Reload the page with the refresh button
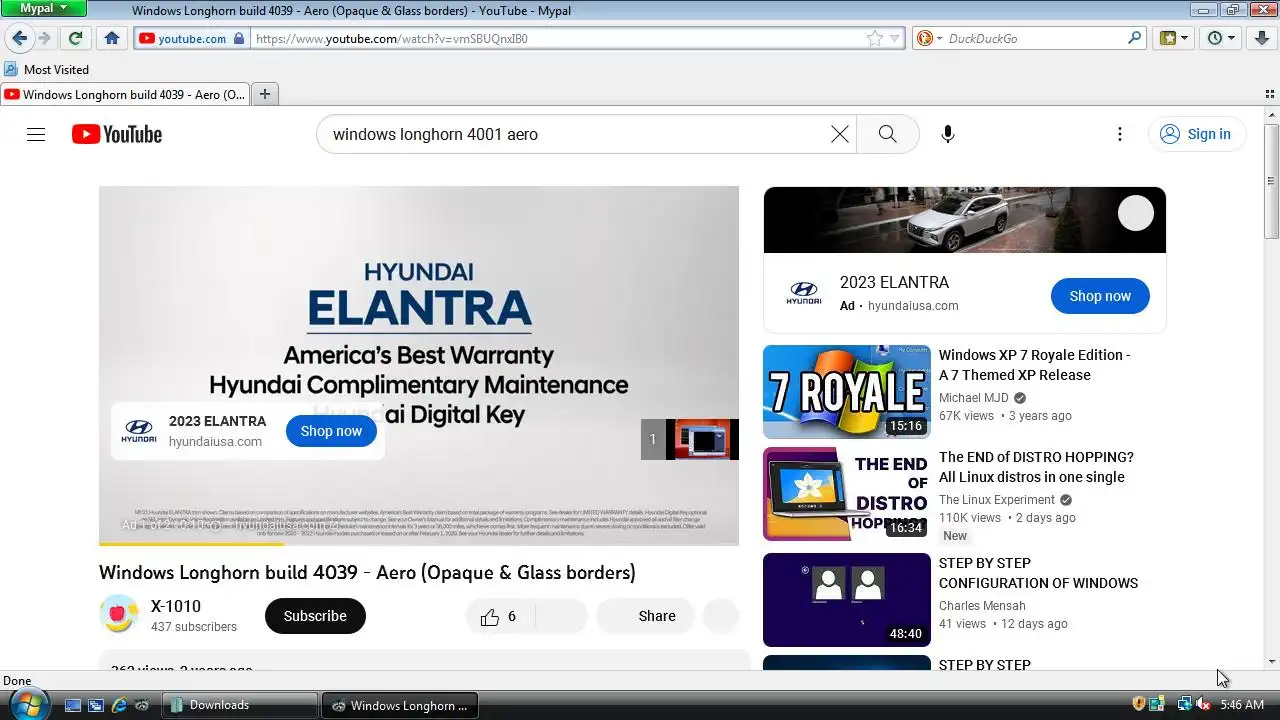The image size is (1280, 720). click(x=75, y=38)
